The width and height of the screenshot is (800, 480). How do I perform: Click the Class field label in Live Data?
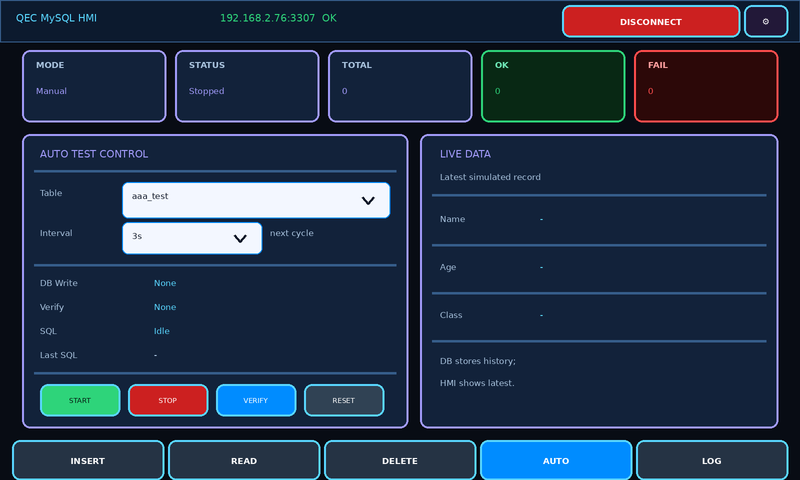(x=451, y=315)
